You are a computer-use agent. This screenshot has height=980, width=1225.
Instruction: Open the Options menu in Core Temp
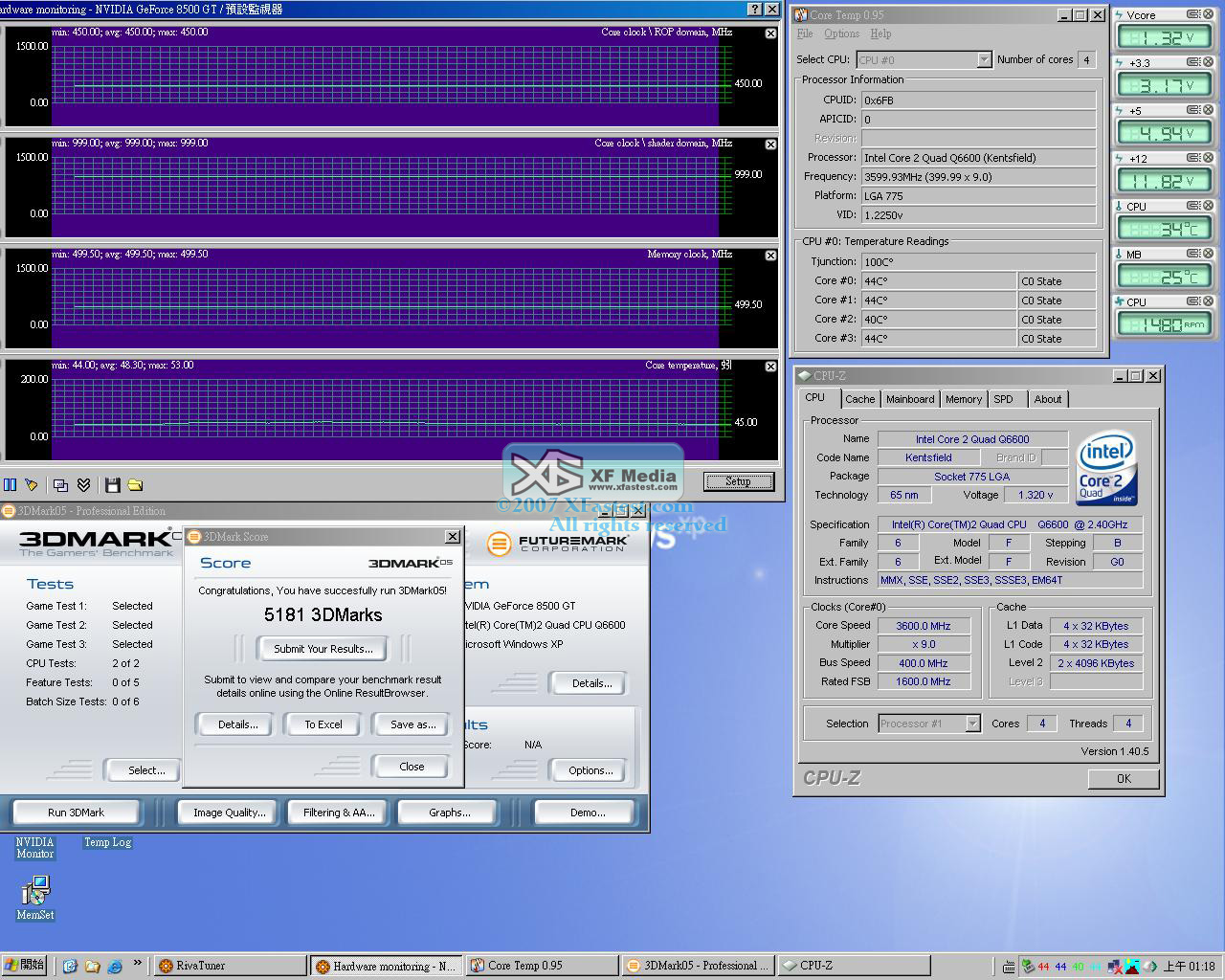point(841,33)
